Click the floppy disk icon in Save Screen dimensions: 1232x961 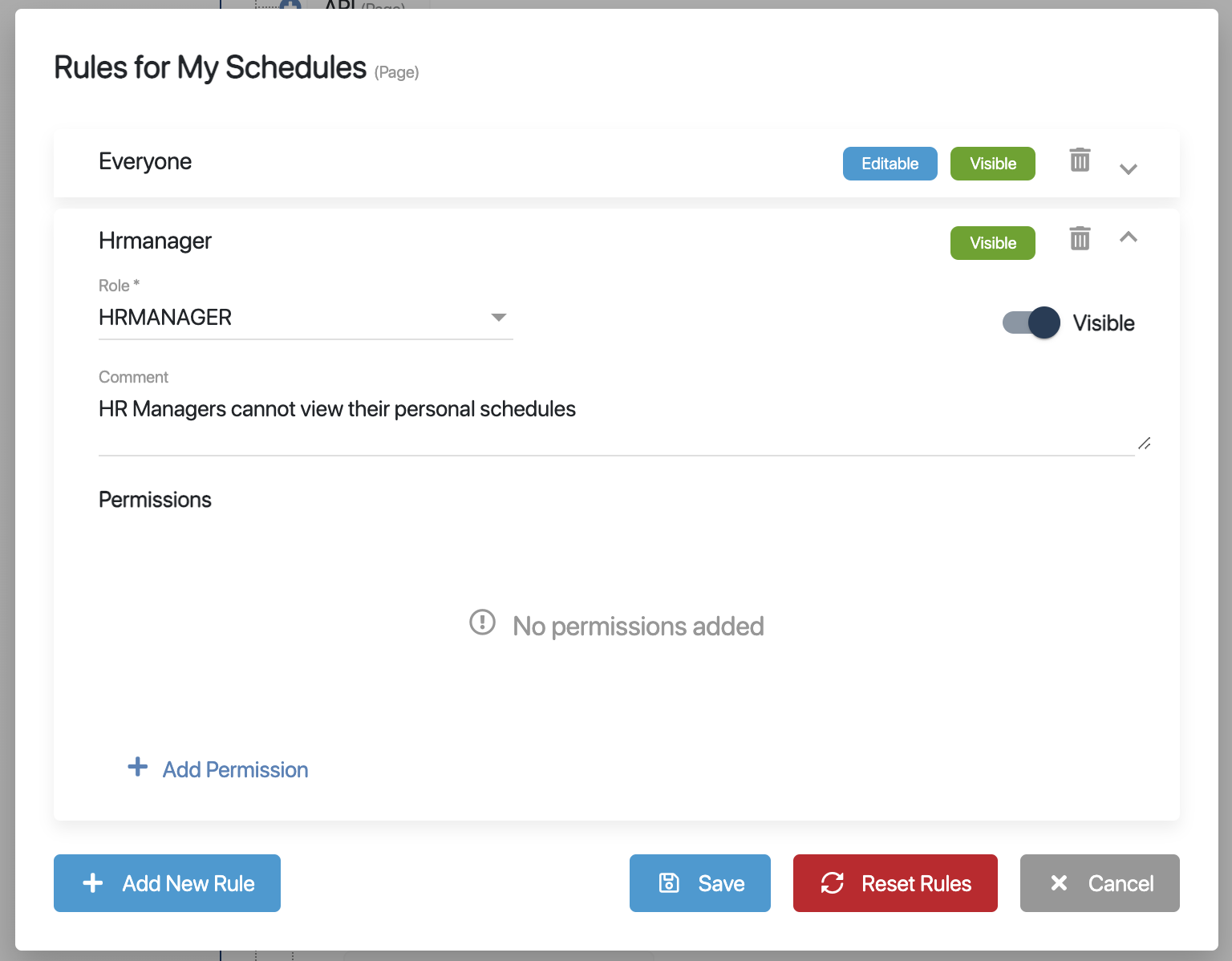[x=669, y=883]
